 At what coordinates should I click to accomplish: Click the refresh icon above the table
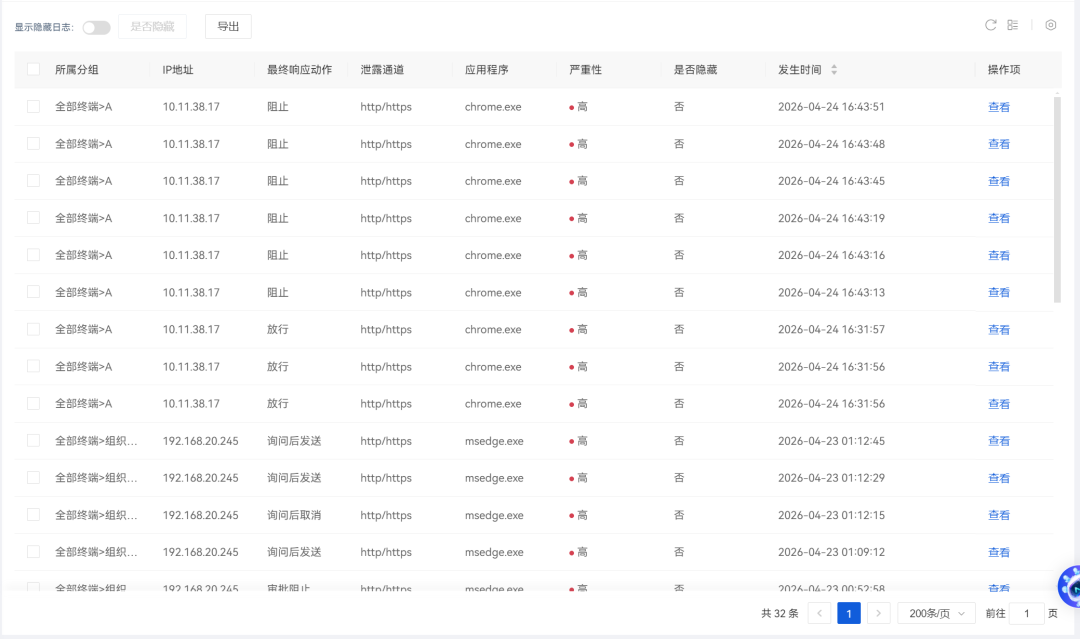tap(991, 25)
